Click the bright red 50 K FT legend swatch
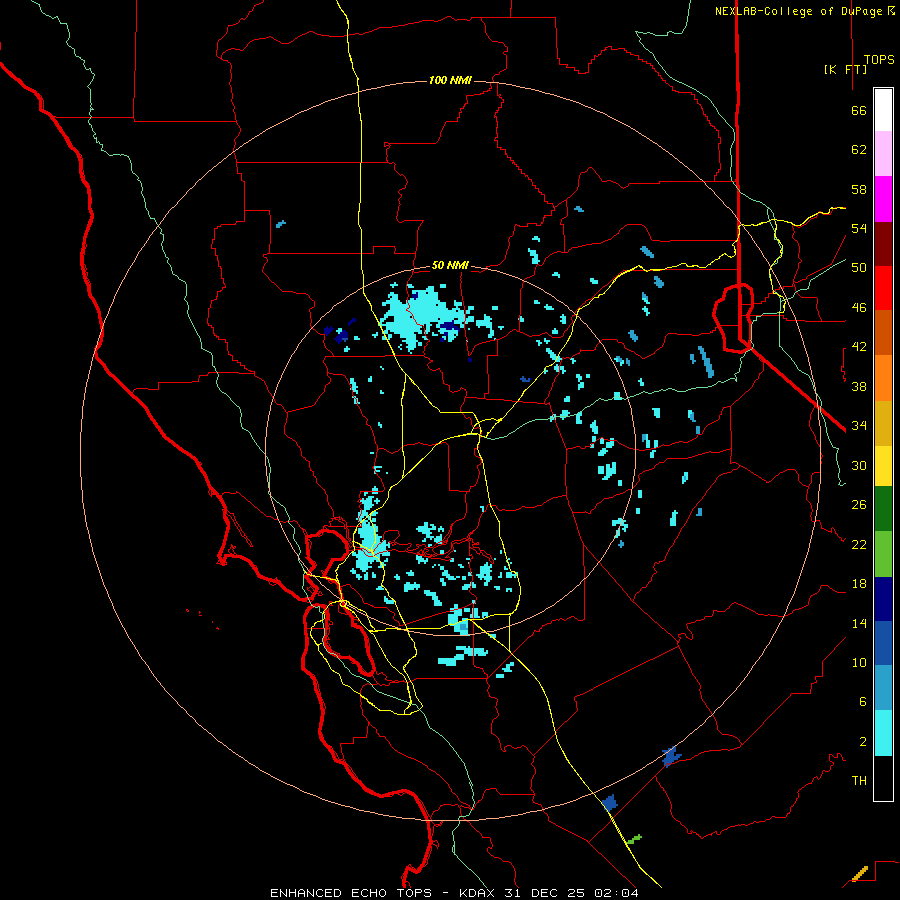The image size is (900, 900). point(883,288)
